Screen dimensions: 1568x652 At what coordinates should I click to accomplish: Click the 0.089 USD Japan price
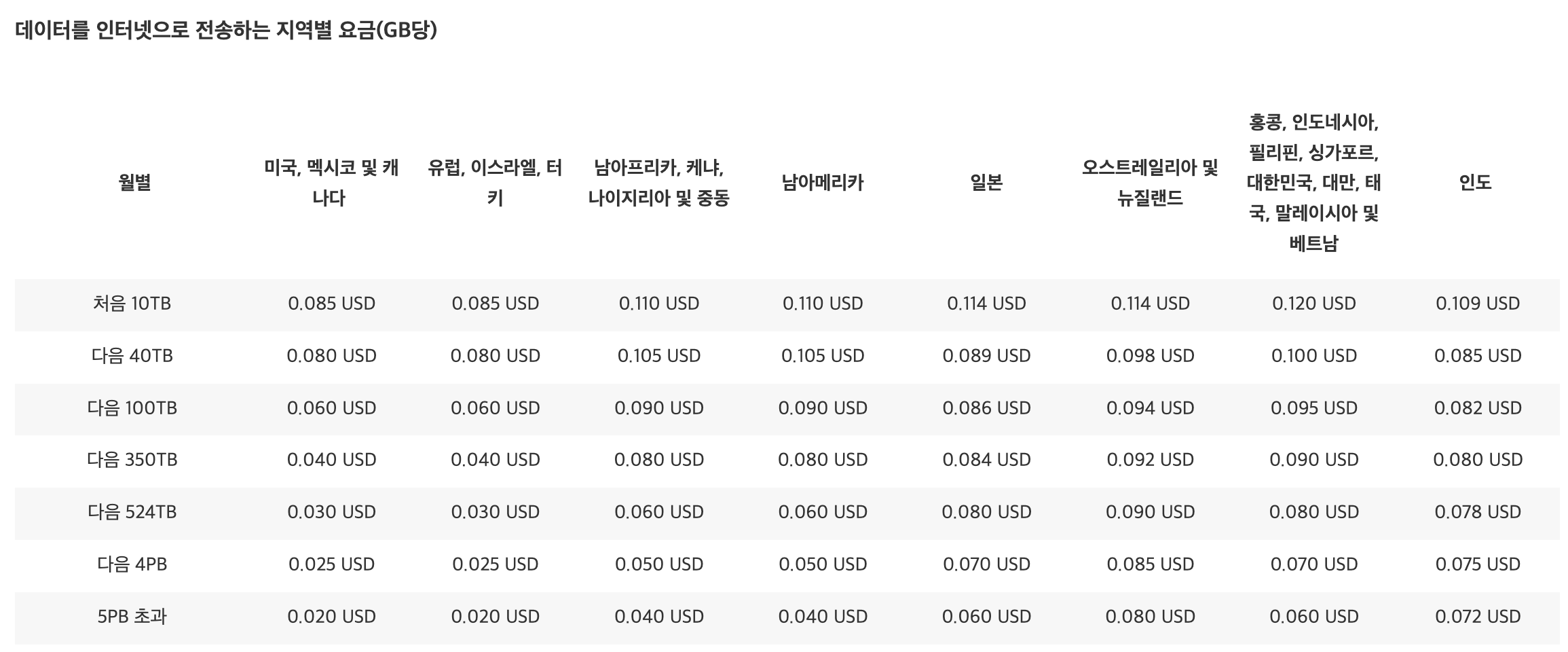(x=986, y=356)
